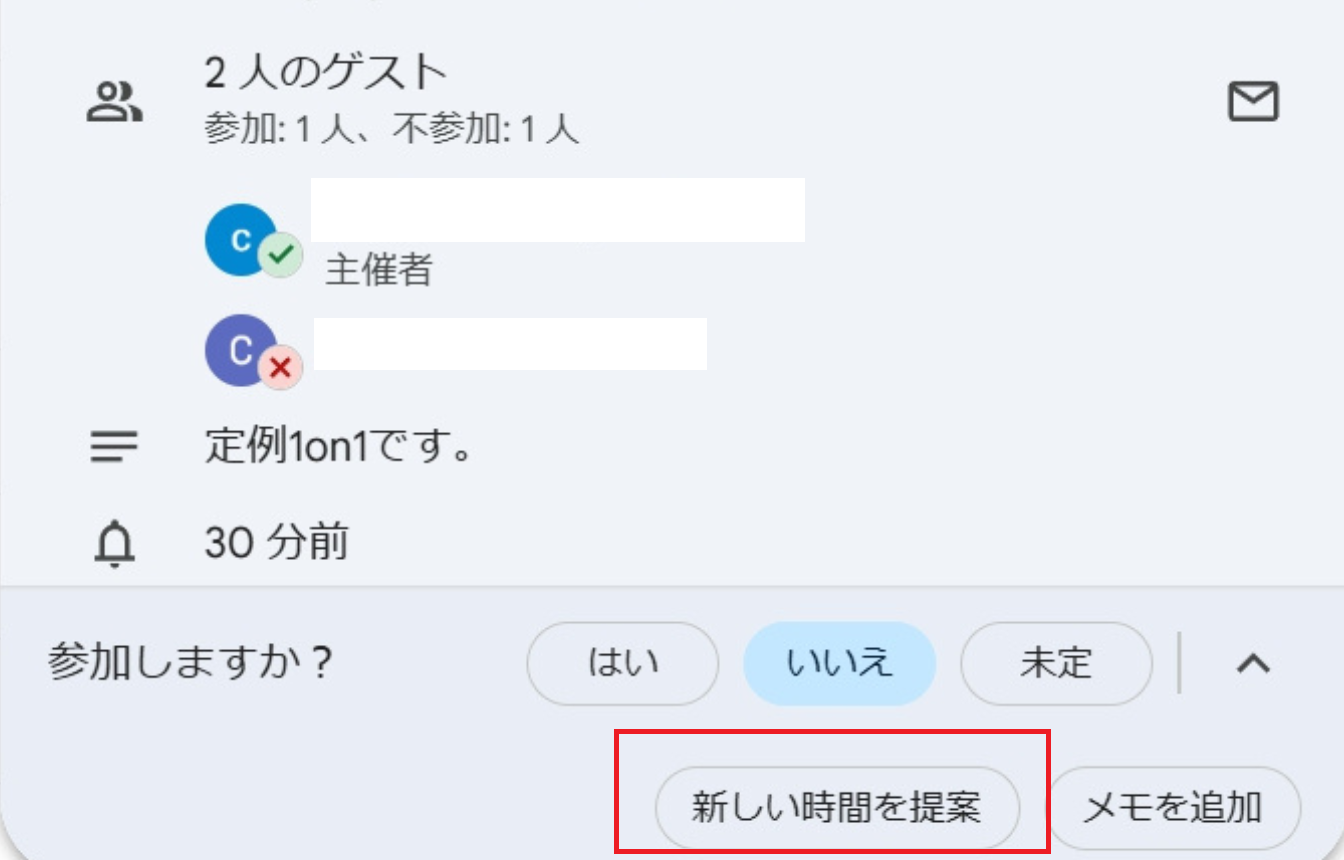
Task: Collapse the RSVP options with the chevron
Action: click(1253, 663)
